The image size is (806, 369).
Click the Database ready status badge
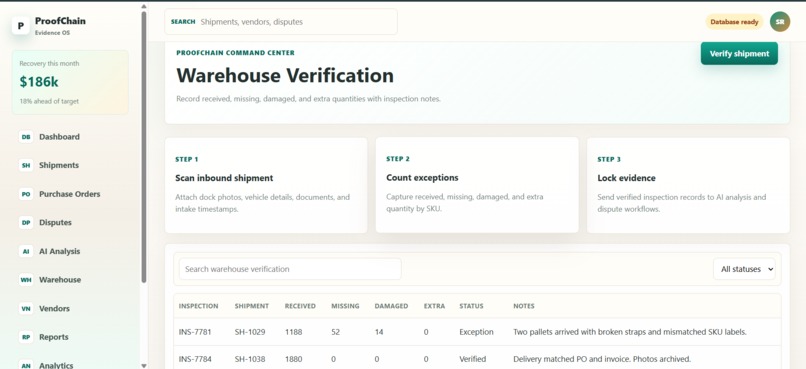pos(734,22)
